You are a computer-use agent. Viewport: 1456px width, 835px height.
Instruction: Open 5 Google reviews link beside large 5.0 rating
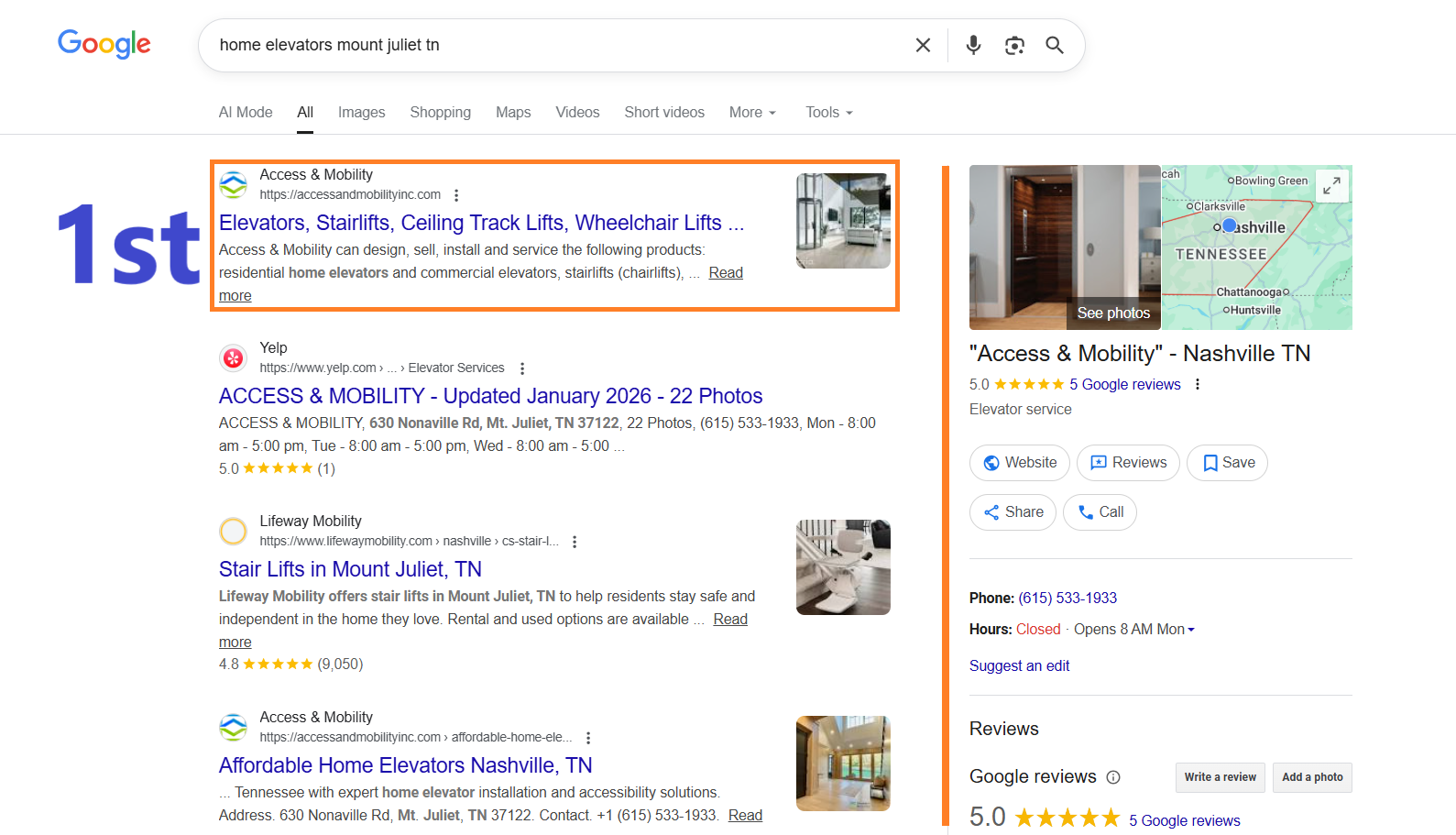click(x=1184, y=821)
